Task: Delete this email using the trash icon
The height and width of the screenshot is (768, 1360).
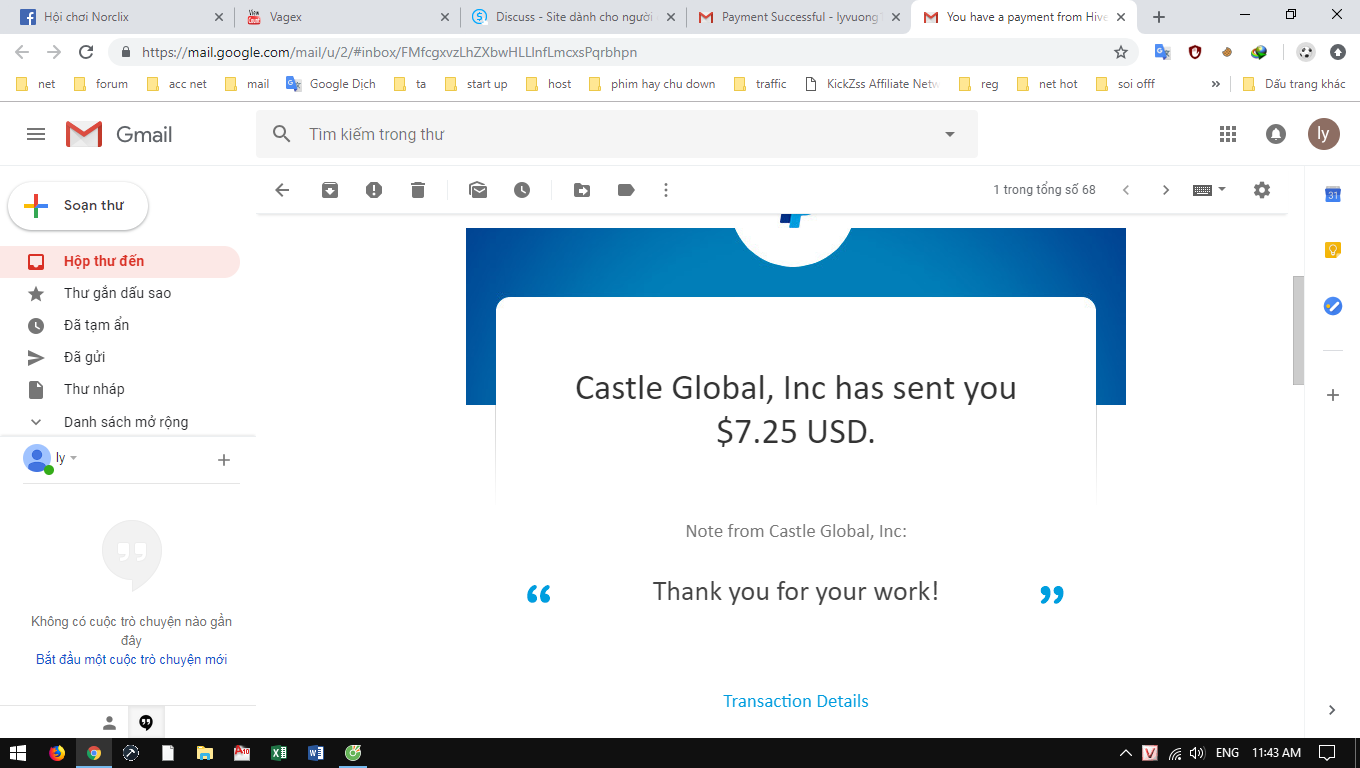Action: point(418,190)
